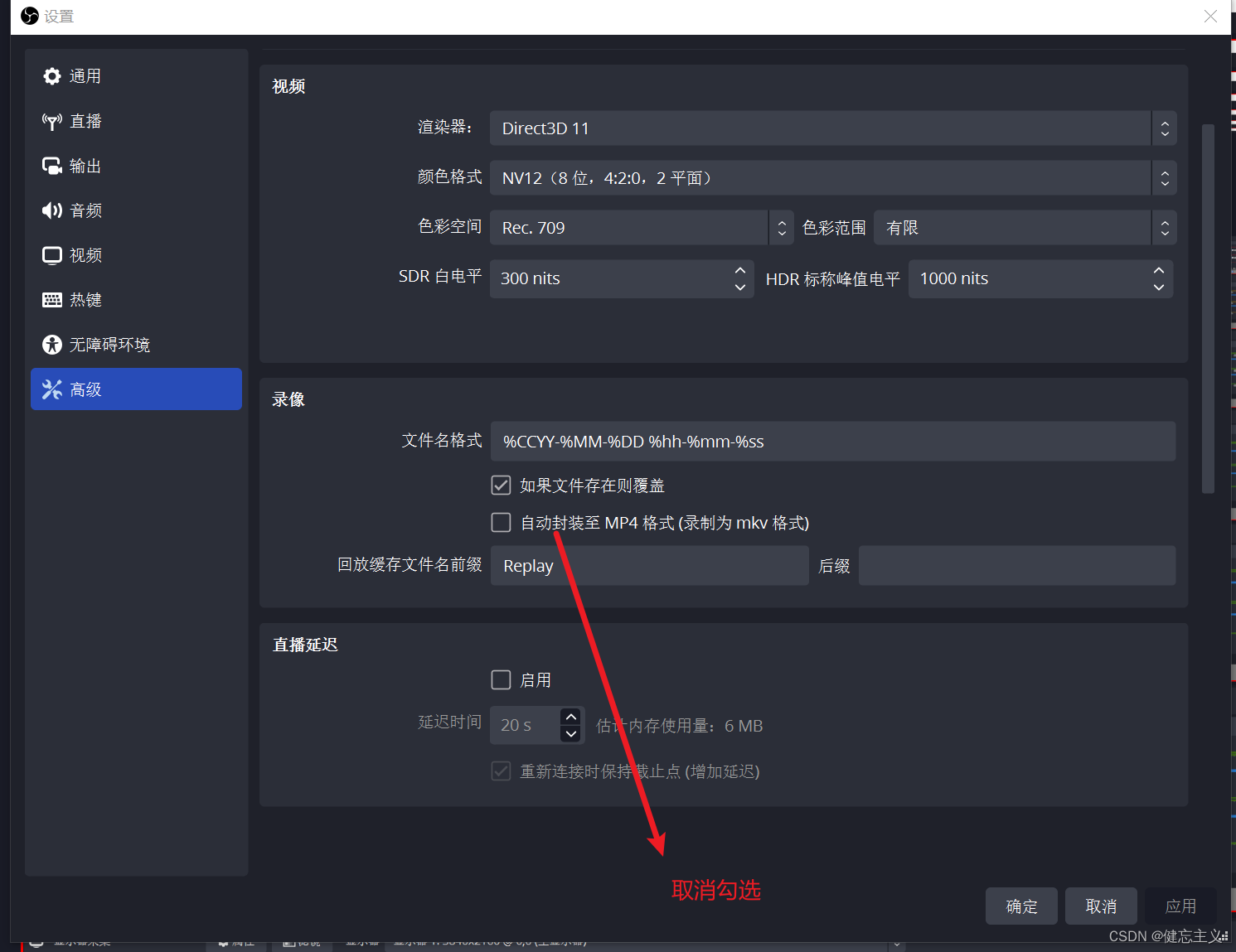
Task: Open the 渲染器 Direct3D 11 dropdown
Action: coord(833,128)
